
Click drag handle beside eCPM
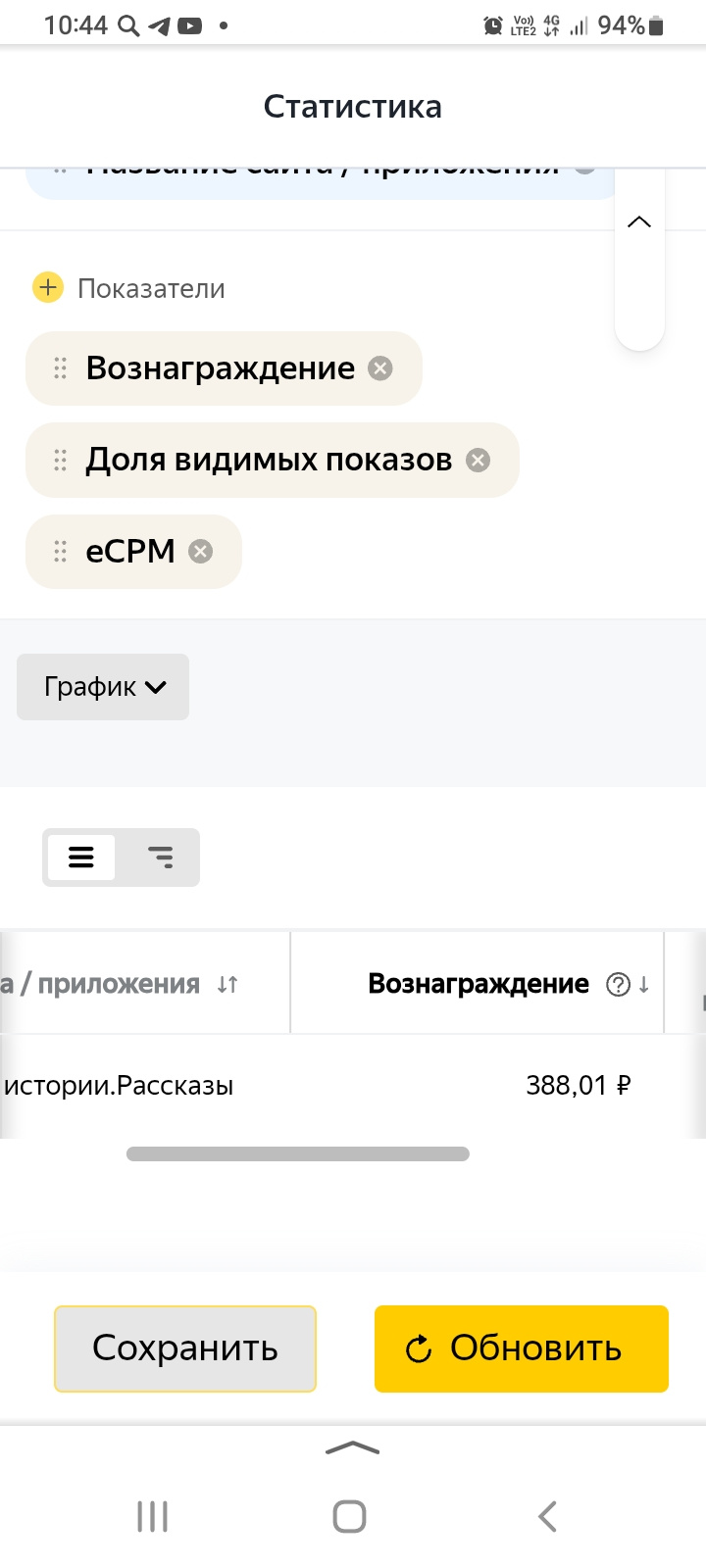pos(60,552)
